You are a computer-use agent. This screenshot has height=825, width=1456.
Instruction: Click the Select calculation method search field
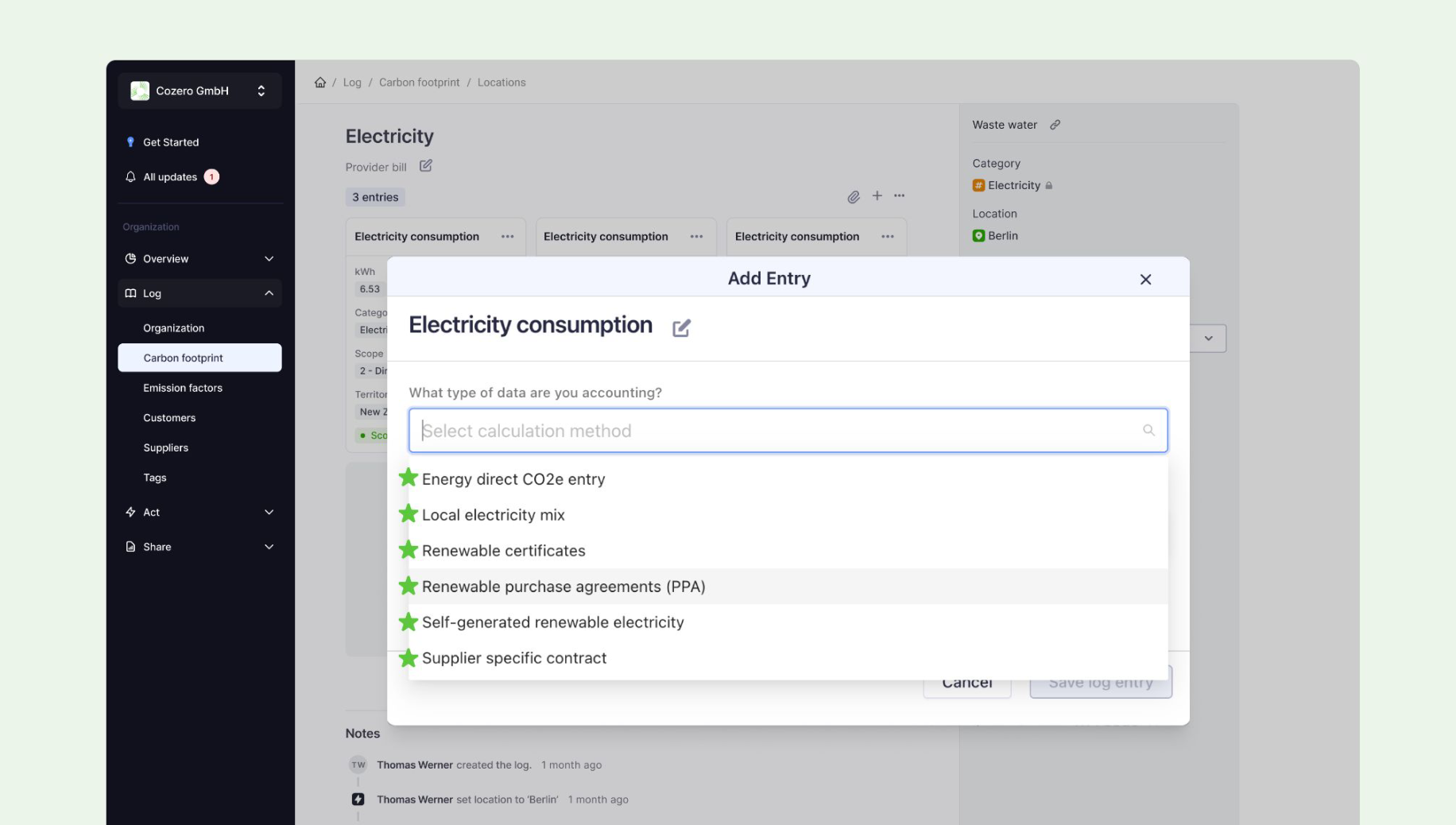tap(779, 431)
